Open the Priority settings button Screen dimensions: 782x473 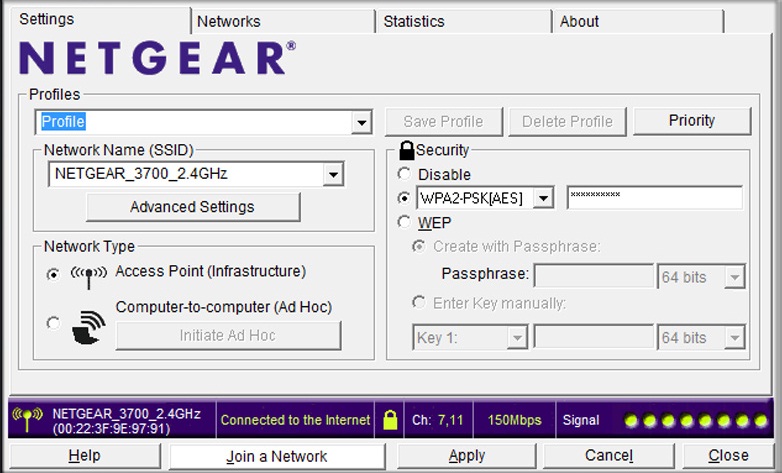[x=692, y=121]
